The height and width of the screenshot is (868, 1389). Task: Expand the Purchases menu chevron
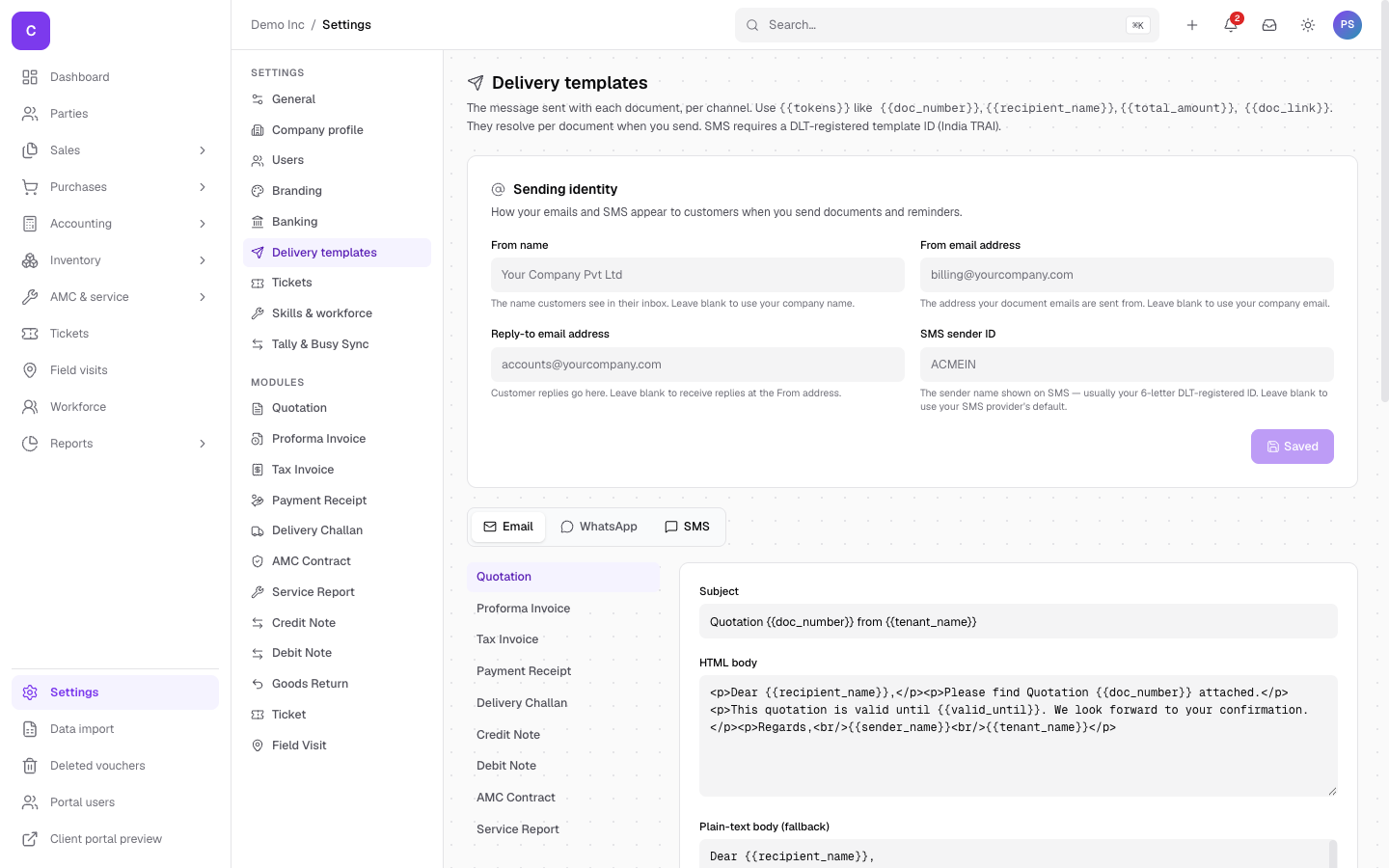tap(203, 187)
